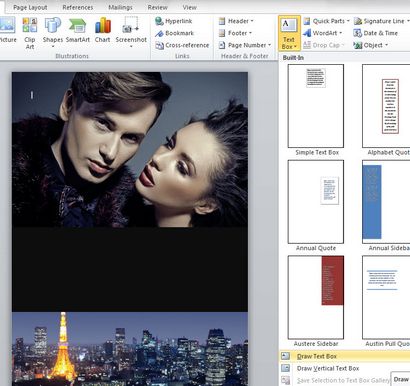This screenshot has height=386, width=410.
Task: Click the Hyperlink icon
Action: click(160, 21)
